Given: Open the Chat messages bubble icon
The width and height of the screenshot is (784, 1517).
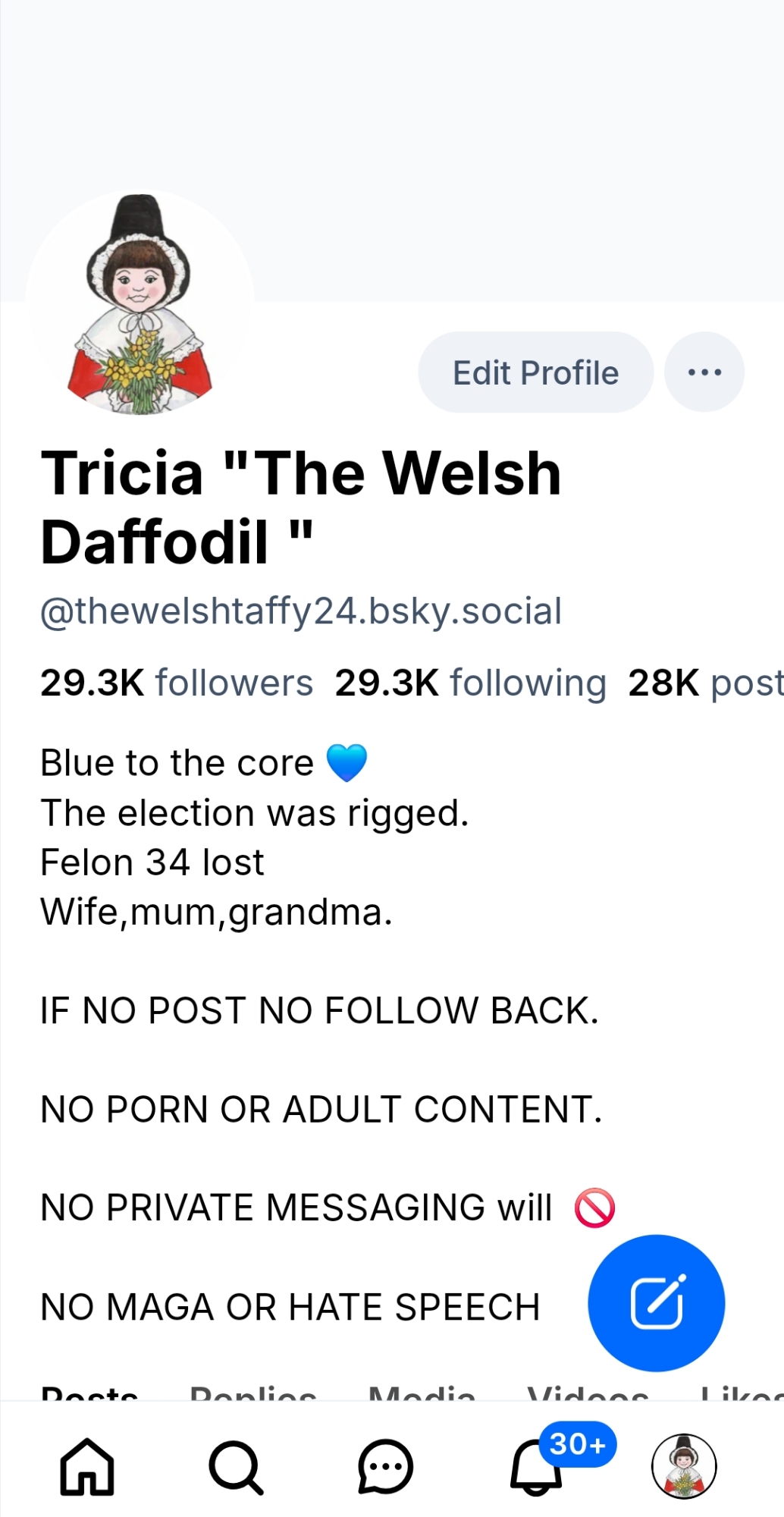Looking at the screenshot, I should click(385, 1466).
